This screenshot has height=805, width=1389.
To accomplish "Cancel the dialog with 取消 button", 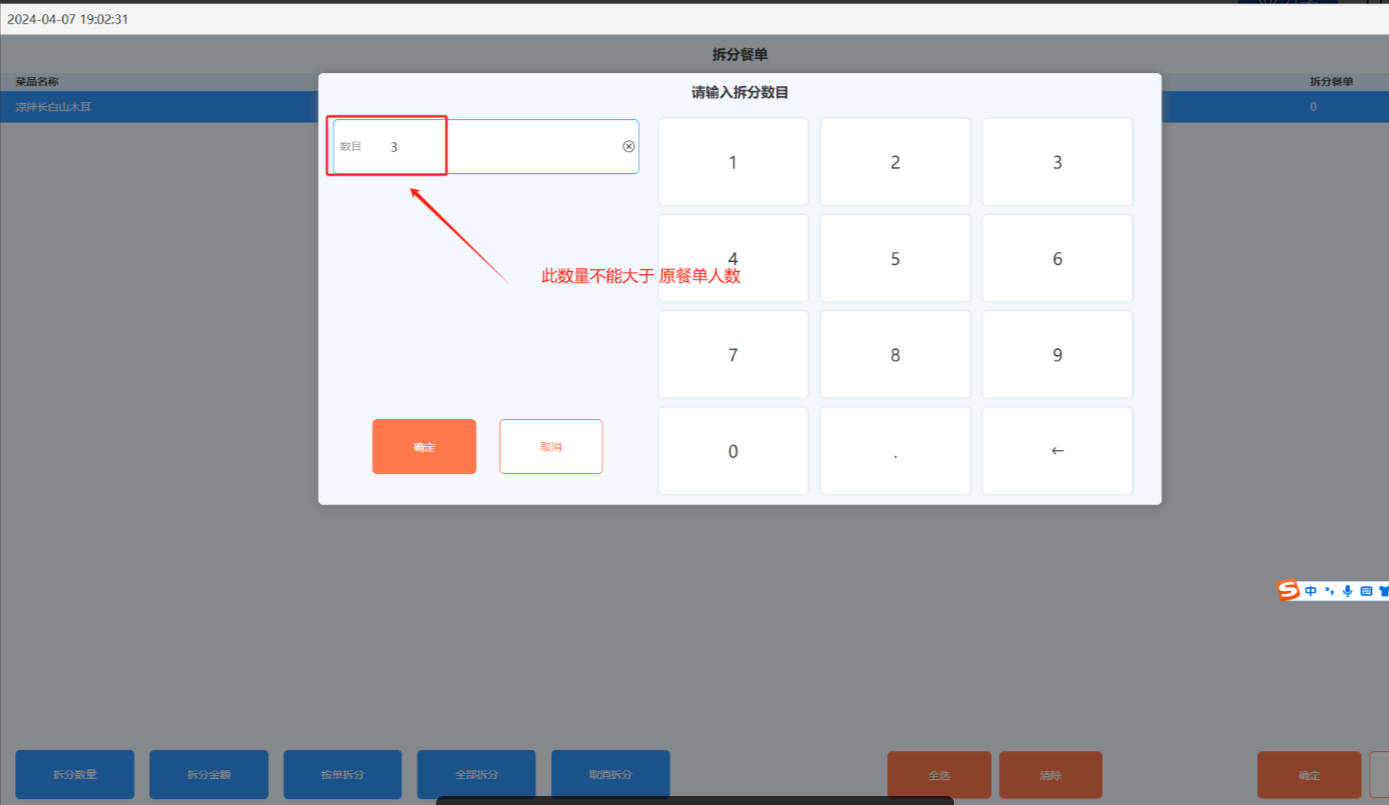I will pyautogui.click(x=551, y=446).
